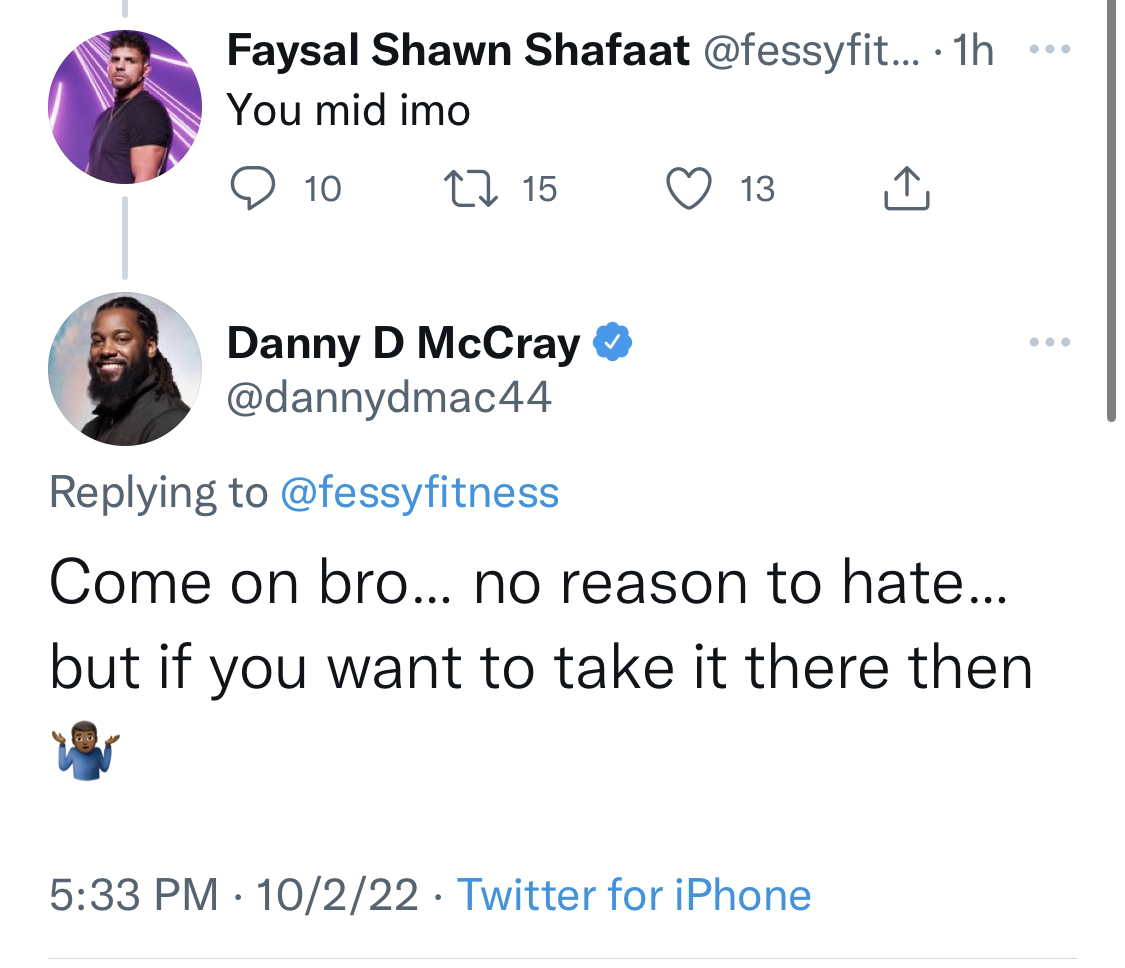The image size is (1125, 968).
Task: Open more options on Faysal Shawn Shafaat's tweet
Action: (1050, 50)
